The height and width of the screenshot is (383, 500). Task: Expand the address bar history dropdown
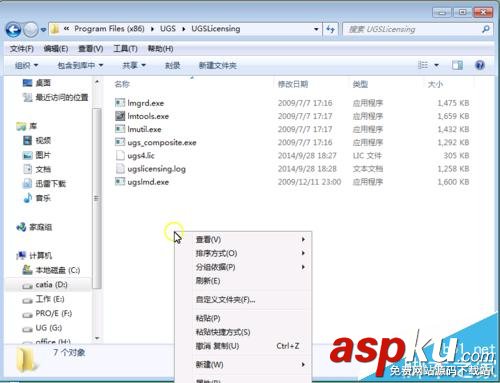click(316, 29)
